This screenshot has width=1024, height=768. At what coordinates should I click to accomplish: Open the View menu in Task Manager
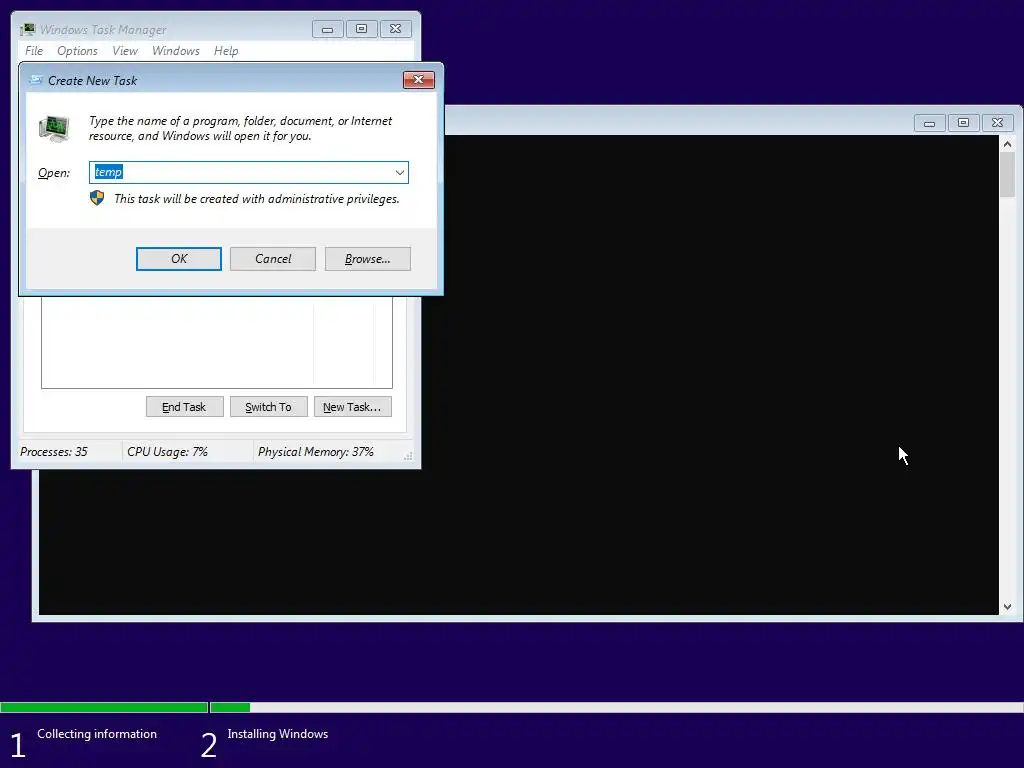click(x=125, y=51)
